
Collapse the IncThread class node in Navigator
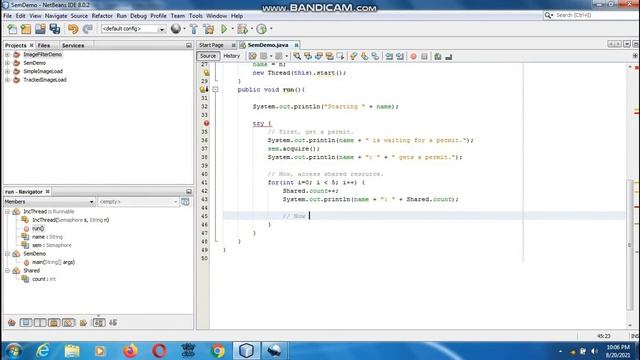click(x=7, y=211)
